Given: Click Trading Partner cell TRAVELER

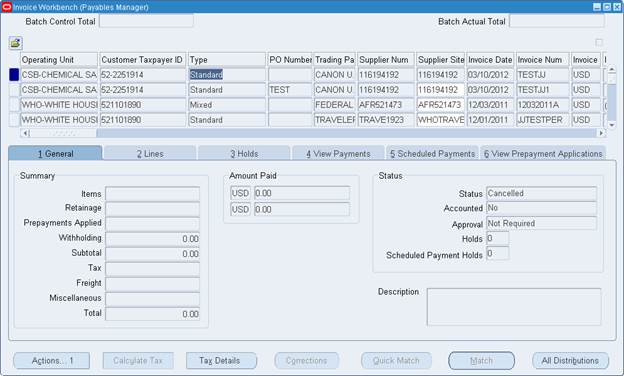Looking at the screenshot, I should point(334,120).
